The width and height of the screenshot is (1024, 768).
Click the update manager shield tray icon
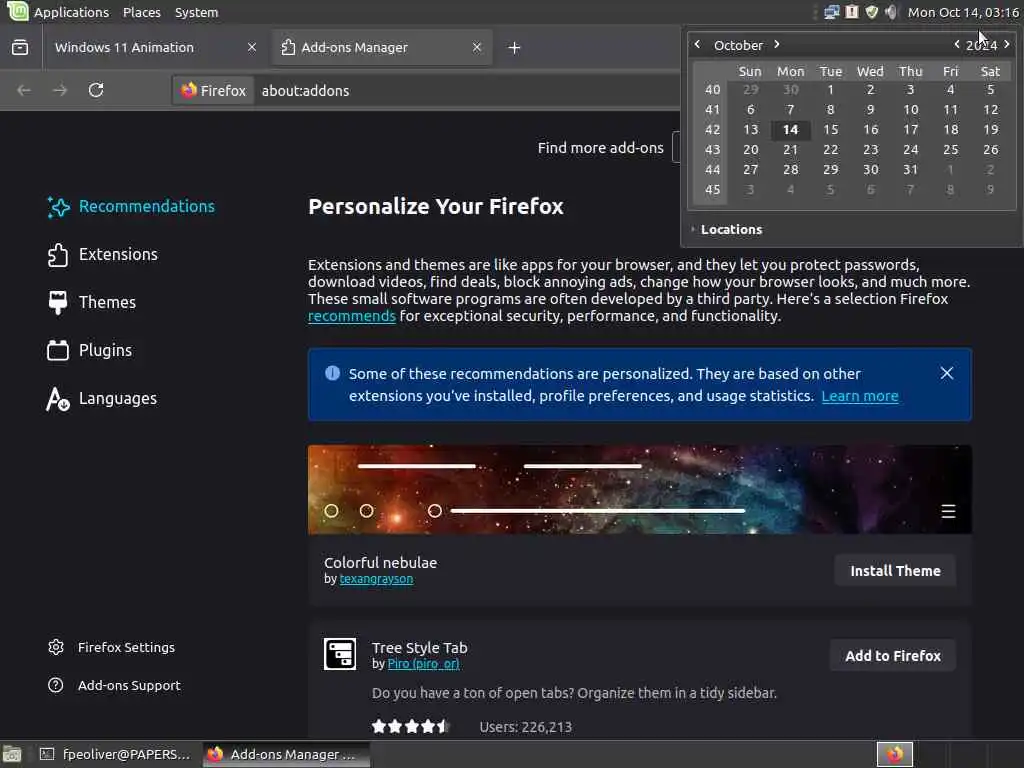[872, 12]
